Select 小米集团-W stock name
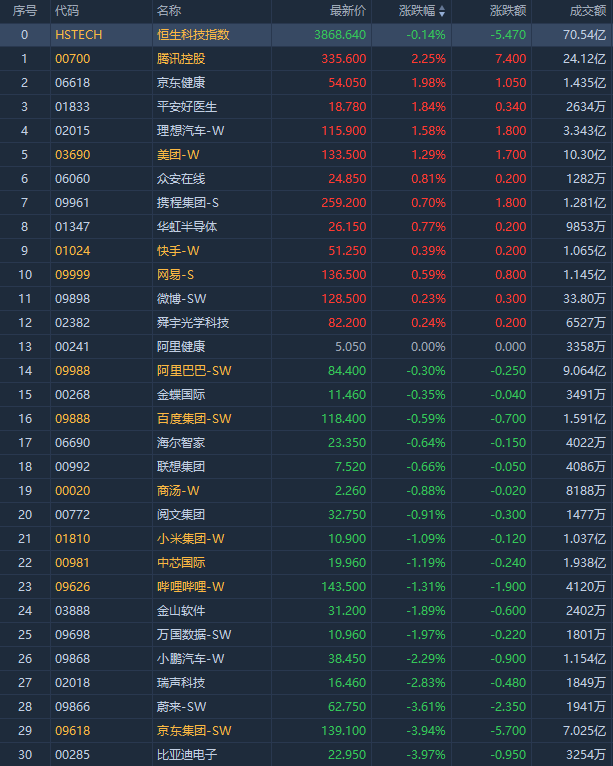 tap(191, 538)
